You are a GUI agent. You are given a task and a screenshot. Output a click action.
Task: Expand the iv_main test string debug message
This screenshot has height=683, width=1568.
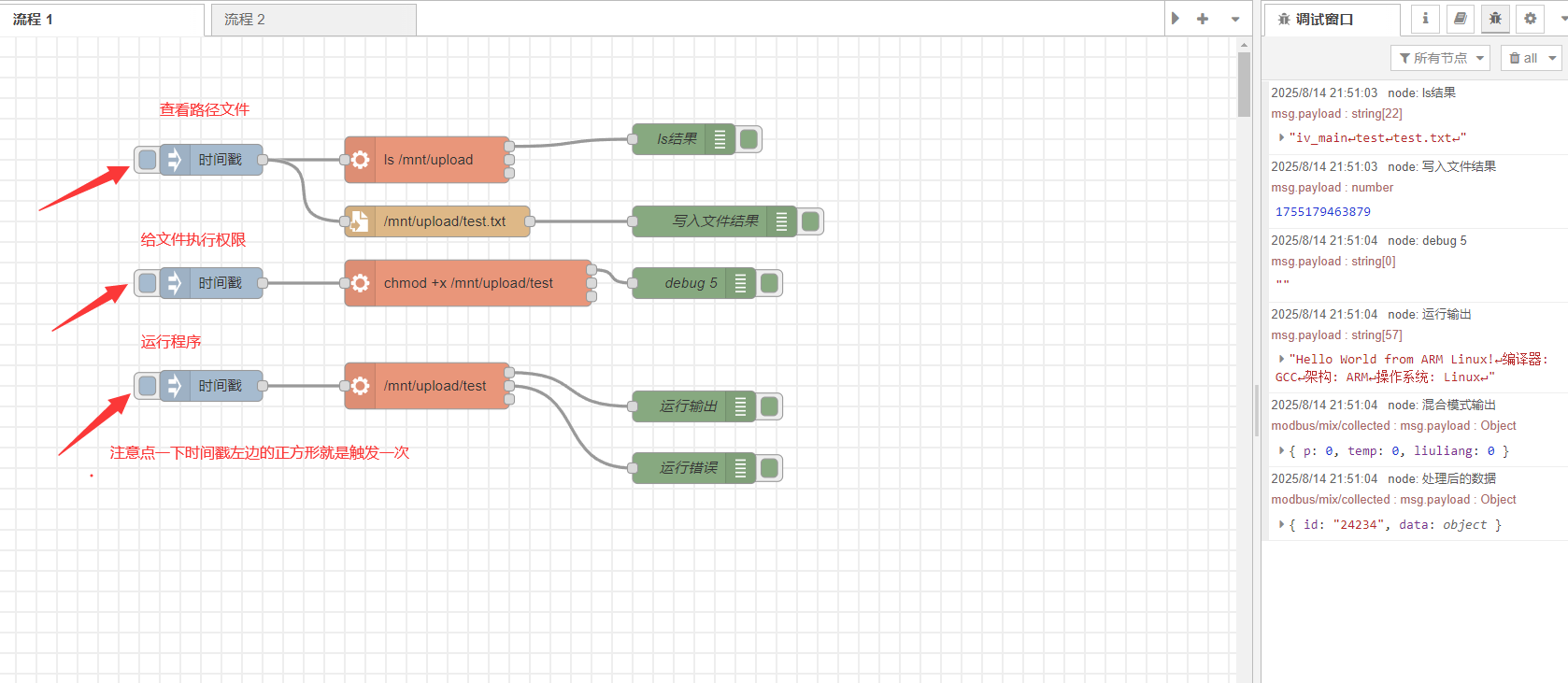click(x=1281, y=137)
